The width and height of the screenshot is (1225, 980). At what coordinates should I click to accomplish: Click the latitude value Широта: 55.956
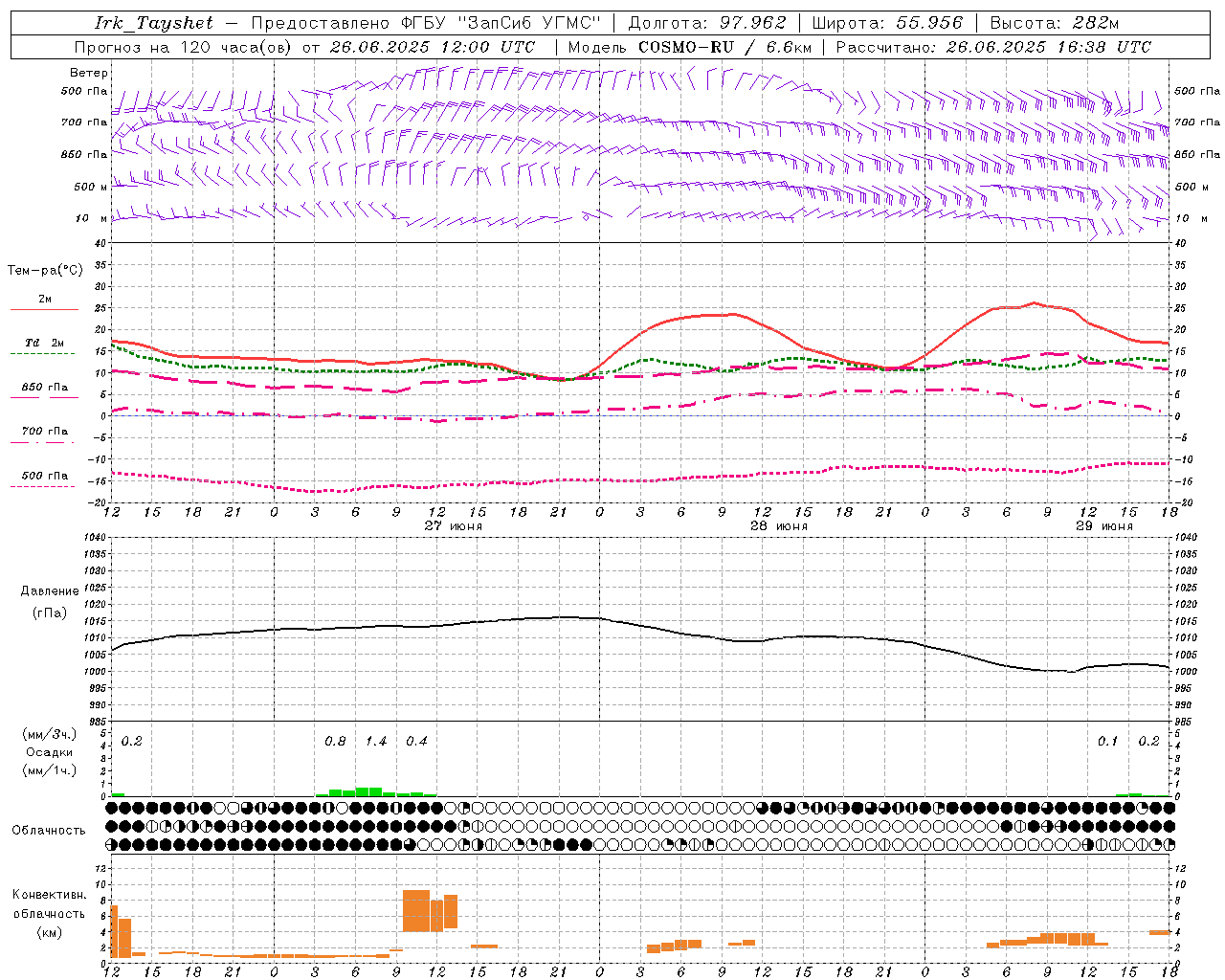coord(887,23)
